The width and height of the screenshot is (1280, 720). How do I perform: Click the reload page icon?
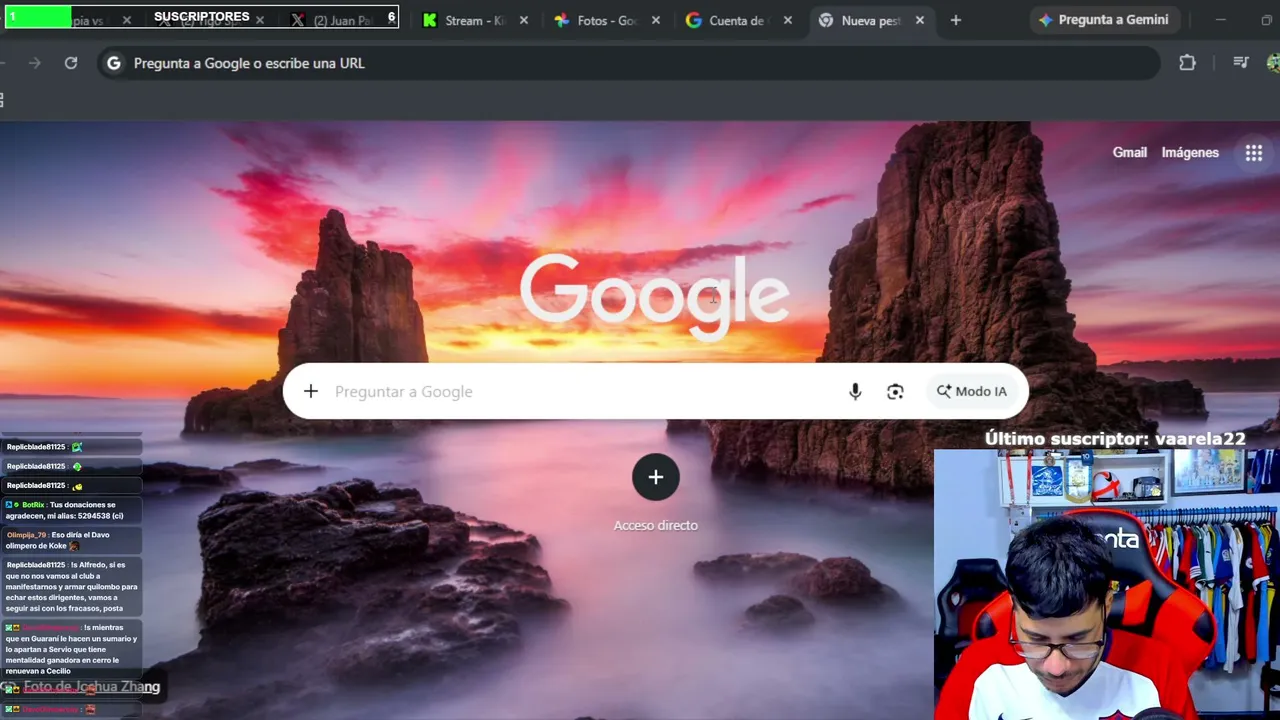(71, 63)
